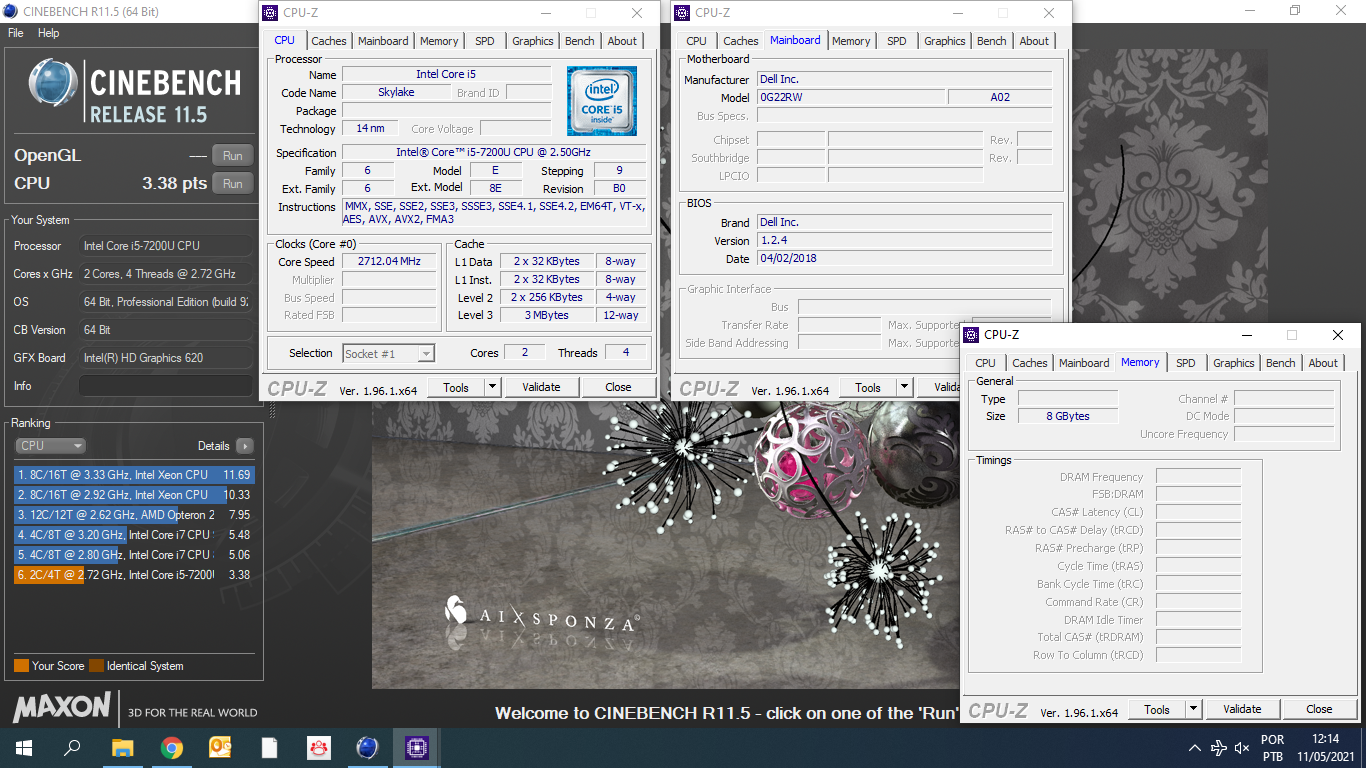Switch to Mainboard tab in Memory CPU-Z window
Image resolution: width=1366 pixels, height=768 pixels.
pos(1084,363)
